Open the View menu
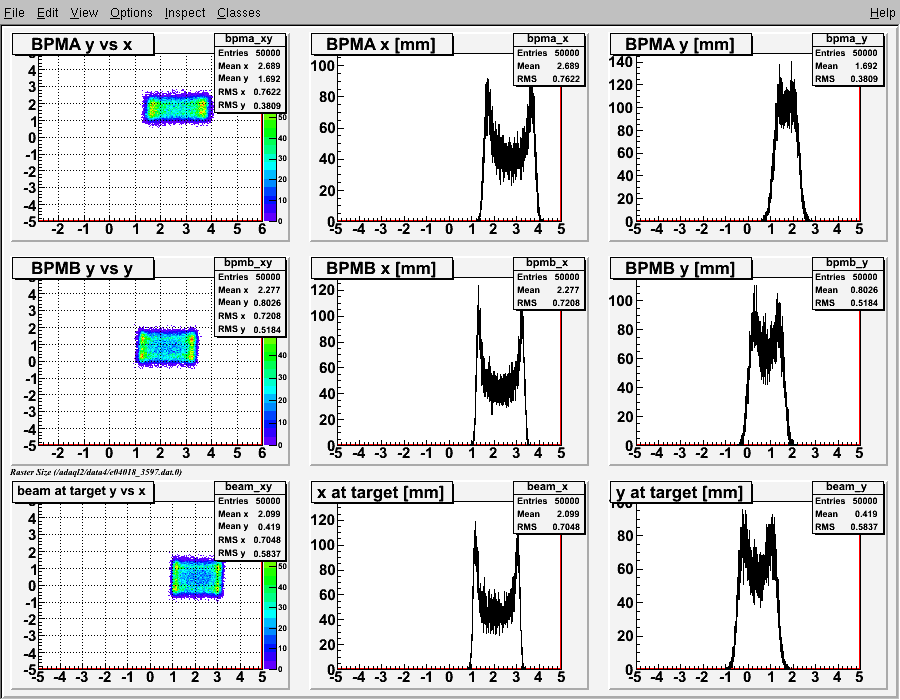Viewport: 900px width, 700px height. [x=84, y=13]
